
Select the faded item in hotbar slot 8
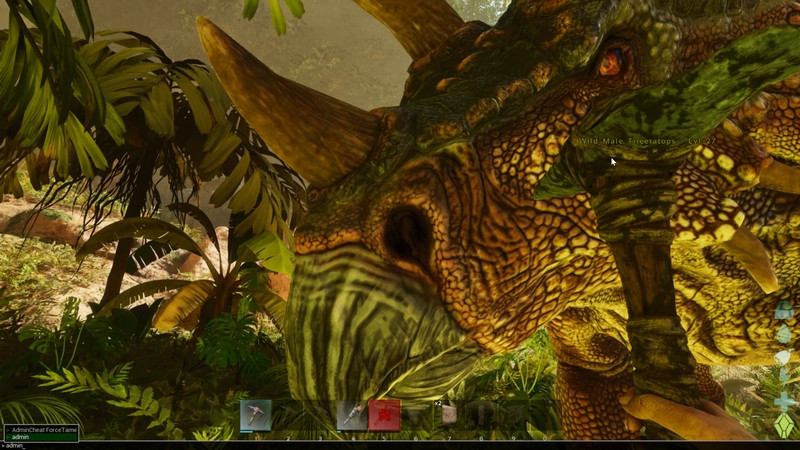481,415
